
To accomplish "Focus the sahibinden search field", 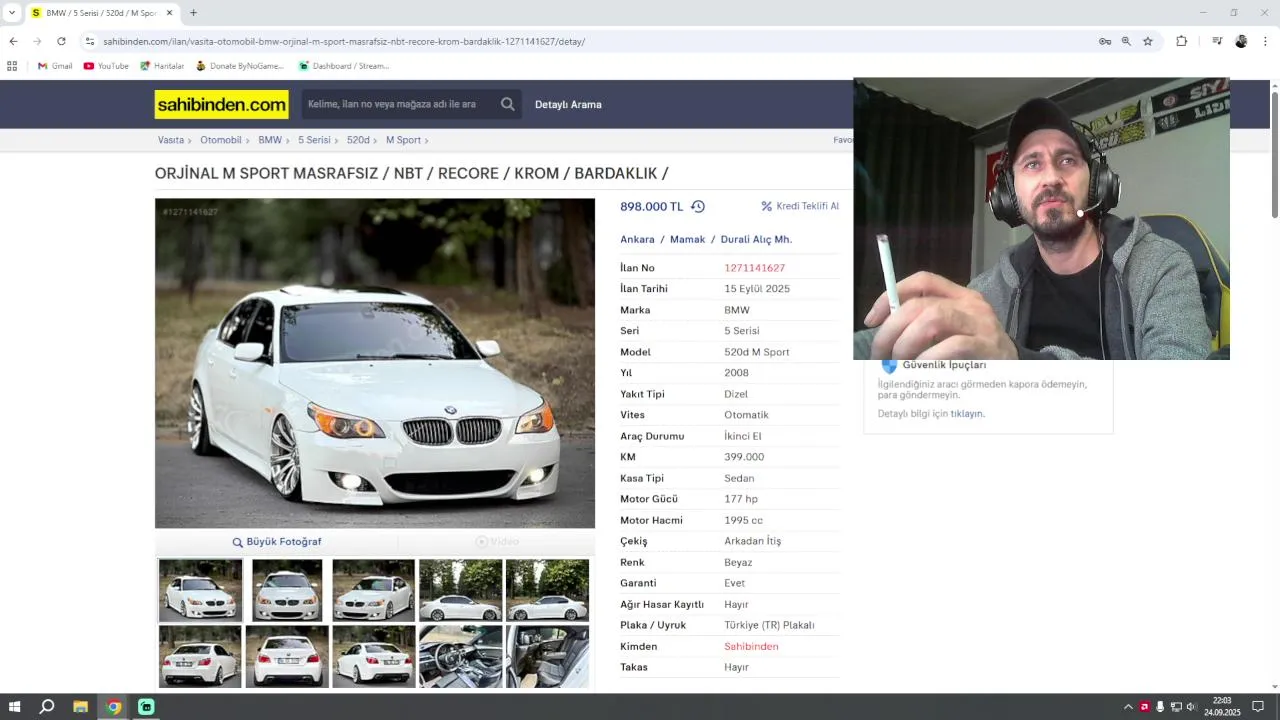I will (398, 104).
